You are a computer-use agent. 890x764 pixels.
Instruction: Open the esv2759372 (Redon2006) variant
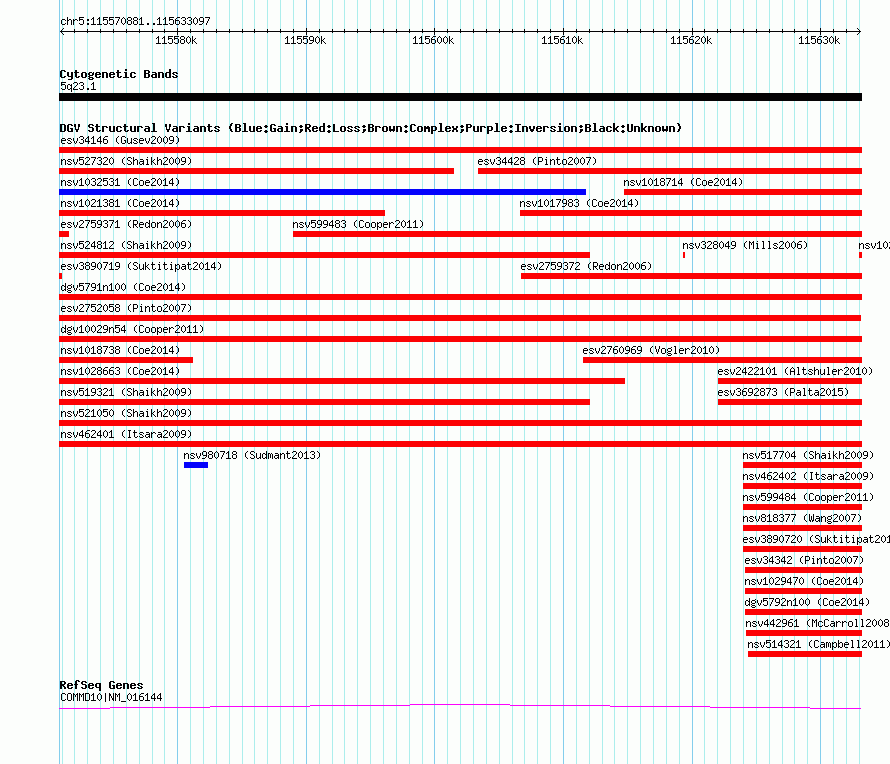(x=586, y=266)
